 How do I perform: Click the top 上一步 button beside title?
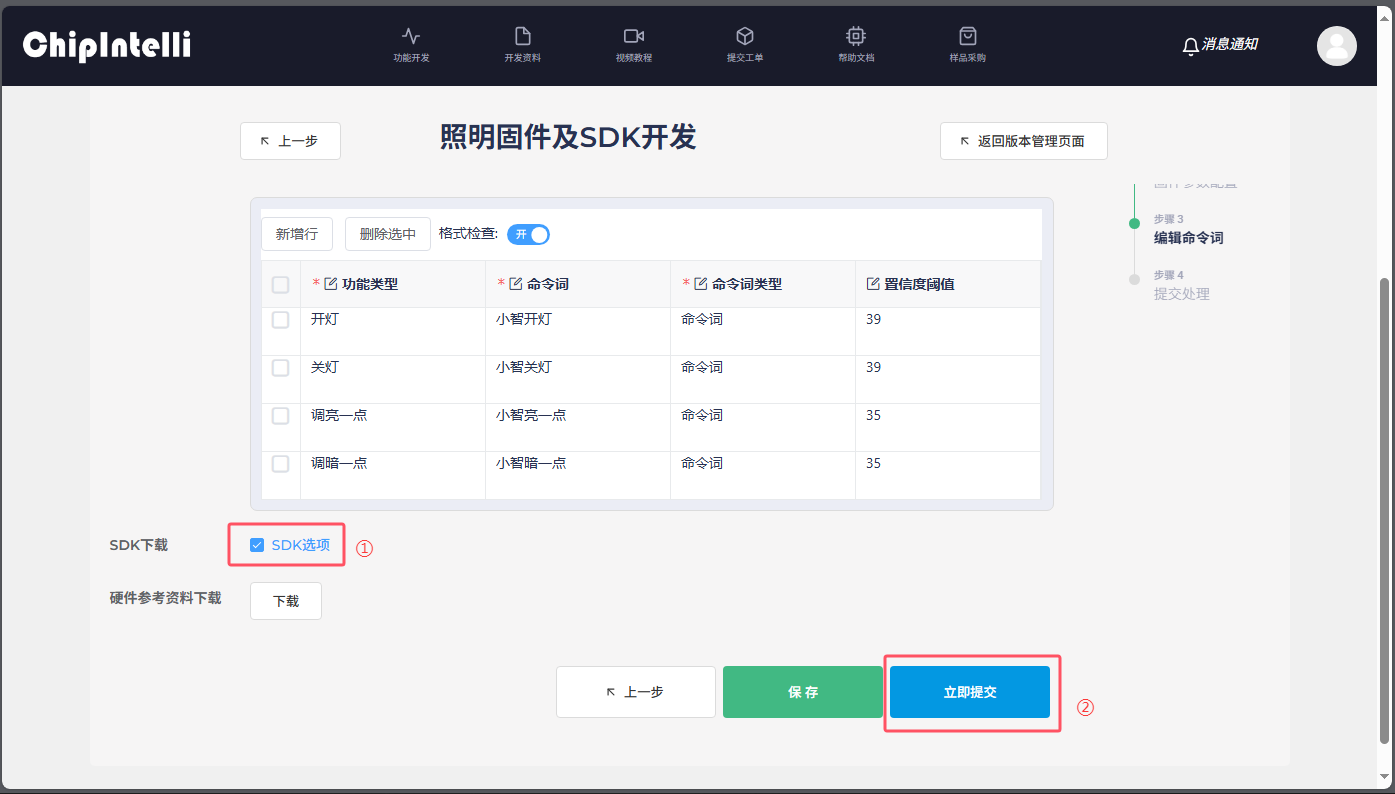click(x=290, y=141)
